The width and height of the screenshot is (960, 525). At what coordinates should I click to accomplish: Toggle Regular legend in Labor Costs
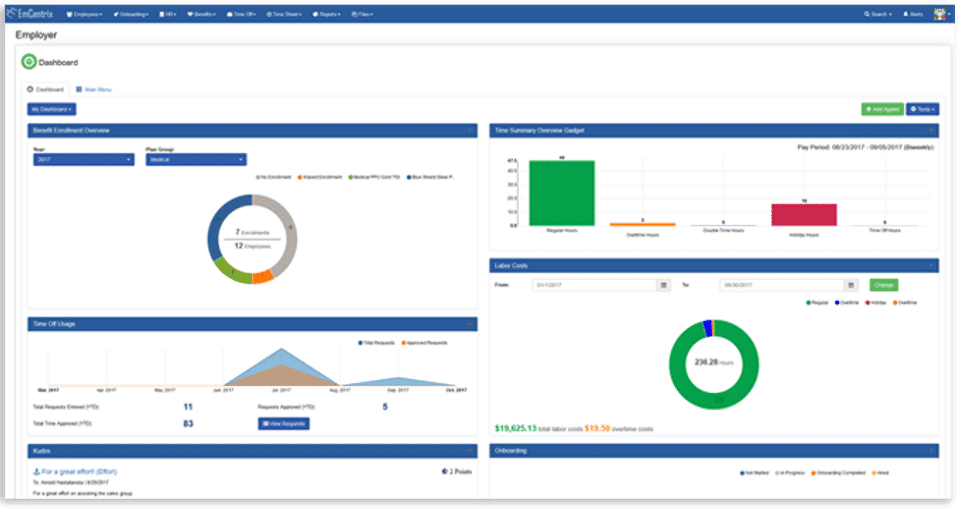(817, 302)
